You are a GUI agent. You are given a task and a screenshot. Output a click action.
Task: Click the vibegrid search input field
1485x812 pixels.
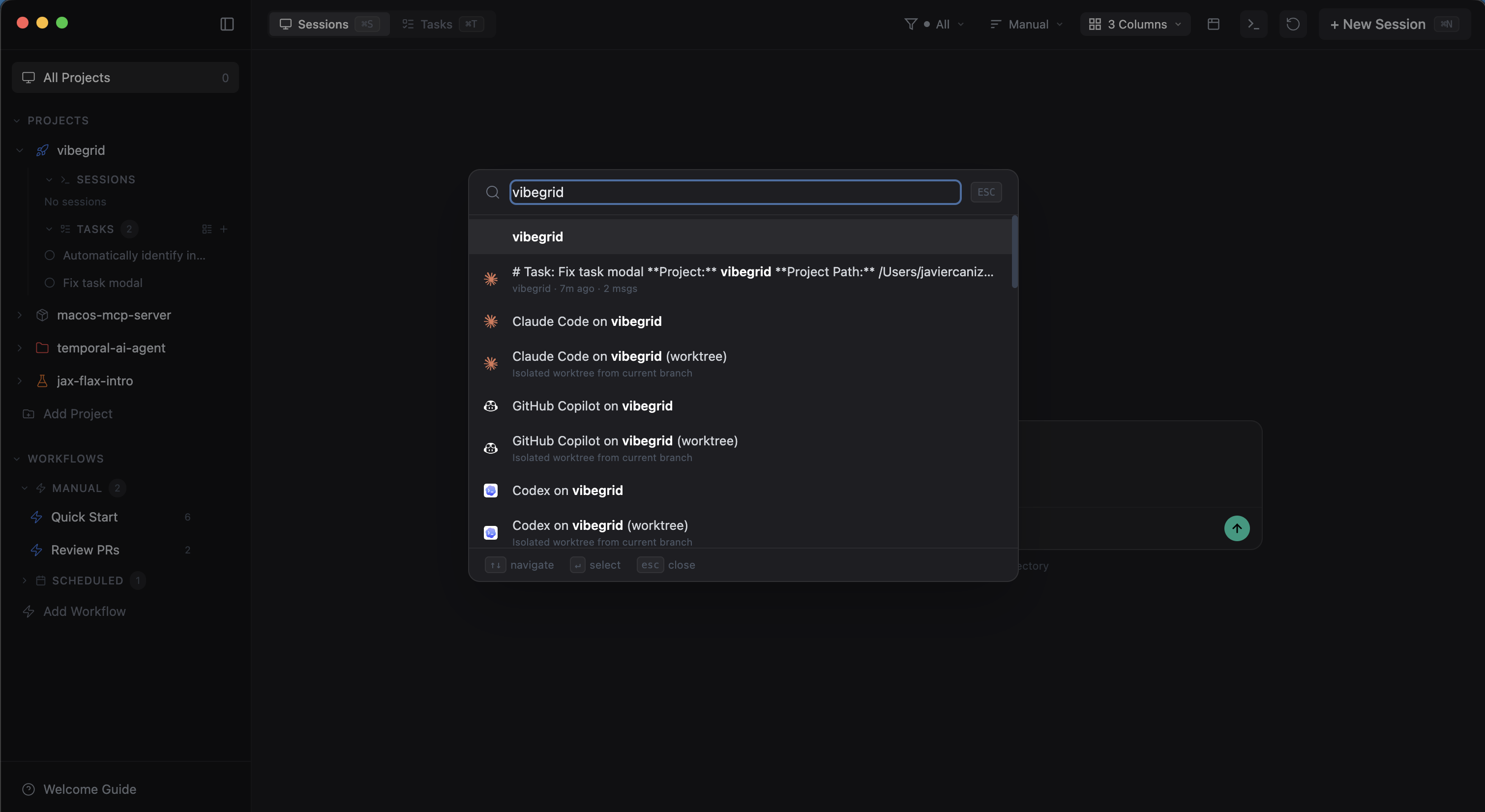(735, 192)
